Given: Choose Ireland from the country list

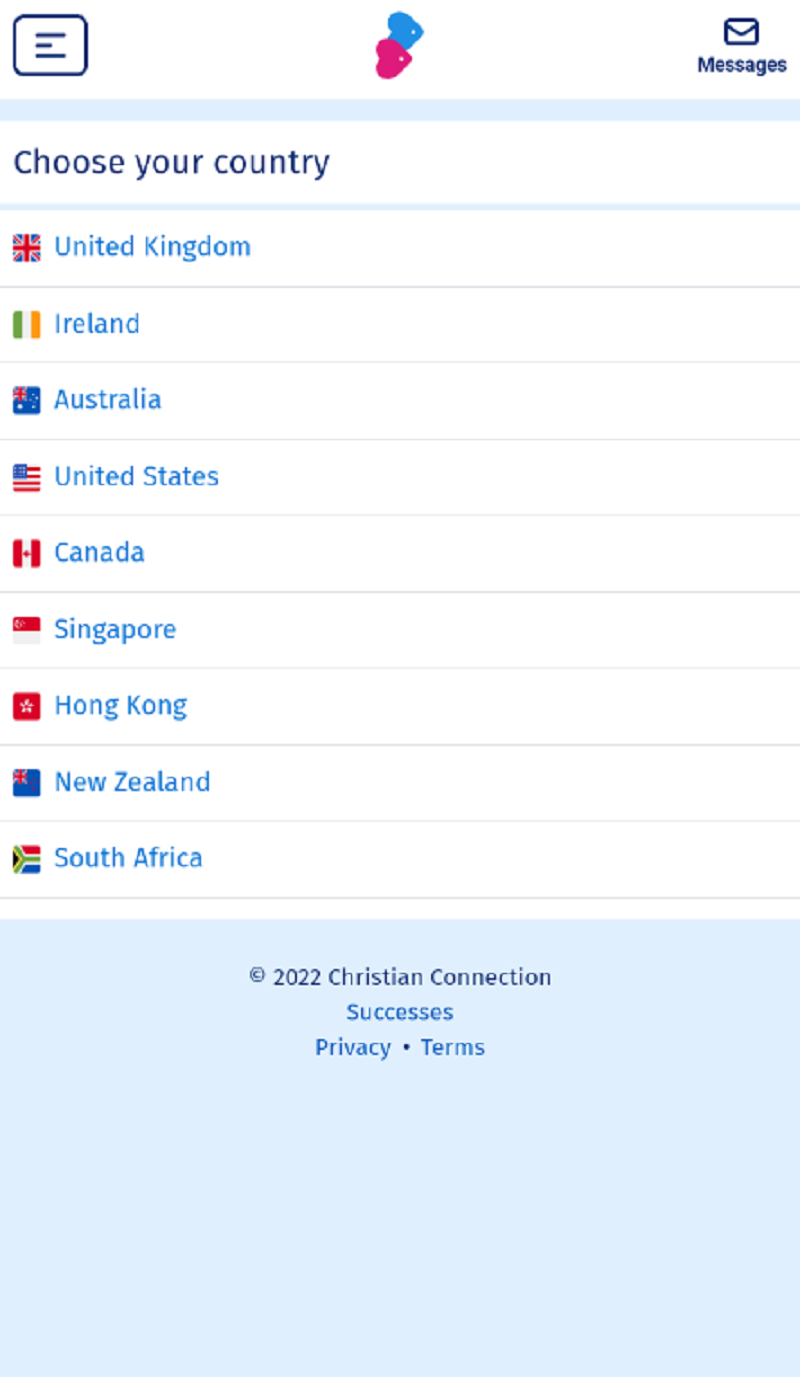Looking at the screenshot, I should (97, 324).
